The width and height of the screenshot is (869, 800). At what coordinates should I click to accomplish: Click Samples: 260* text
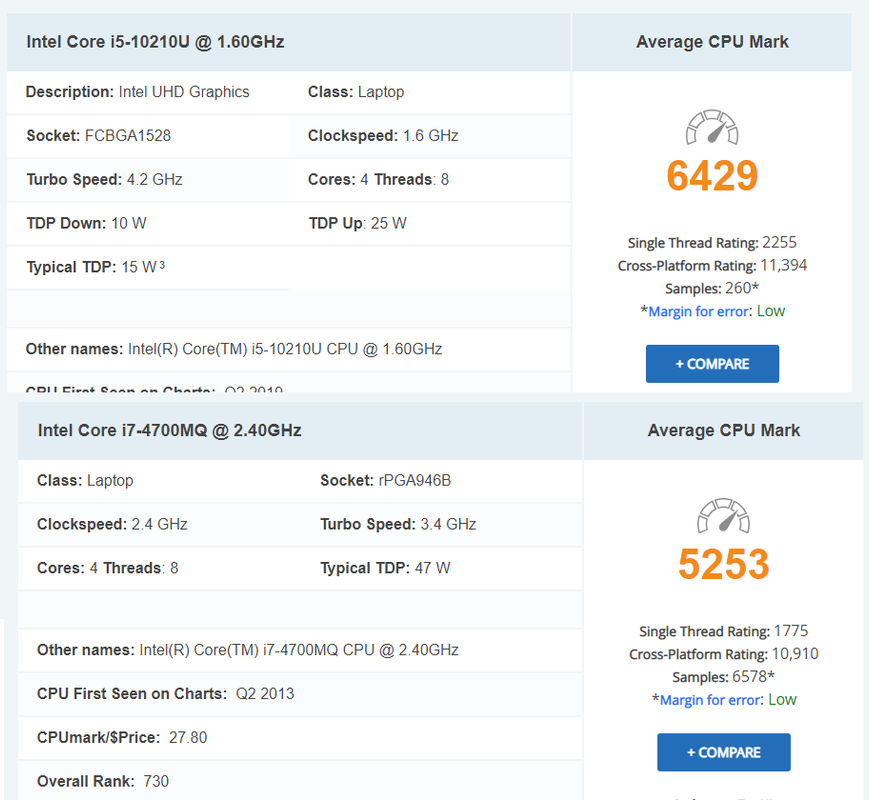coord(712,288)
